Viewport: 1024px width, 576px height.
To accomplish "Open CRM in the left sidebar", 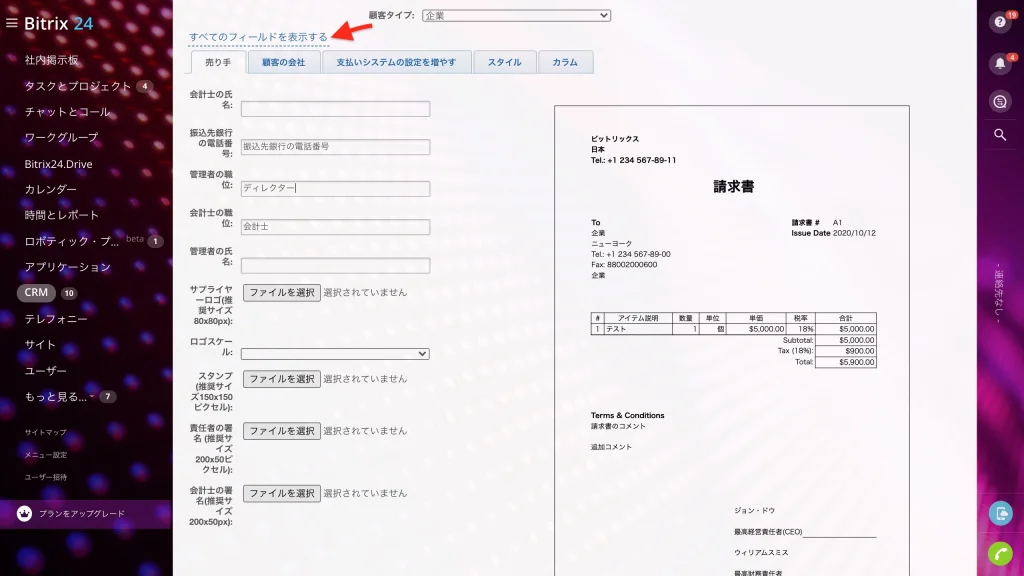I will tap(36, 293).
